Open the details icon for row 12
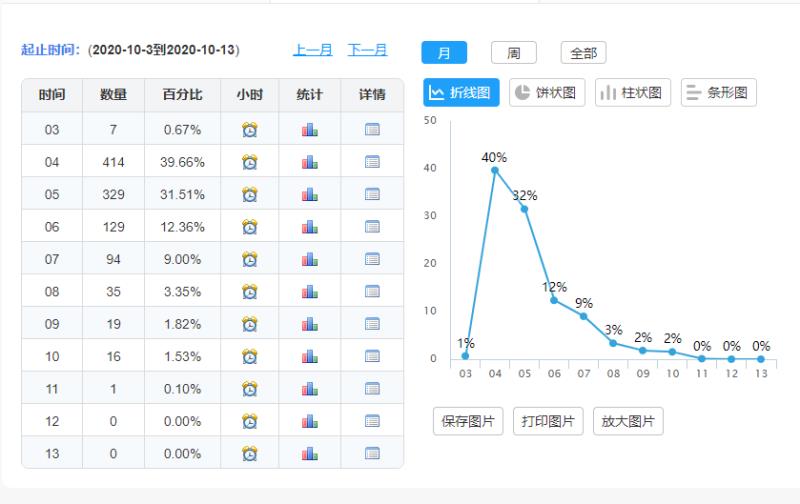The height and width of the screenshot is (504, 800). (372, 421)
